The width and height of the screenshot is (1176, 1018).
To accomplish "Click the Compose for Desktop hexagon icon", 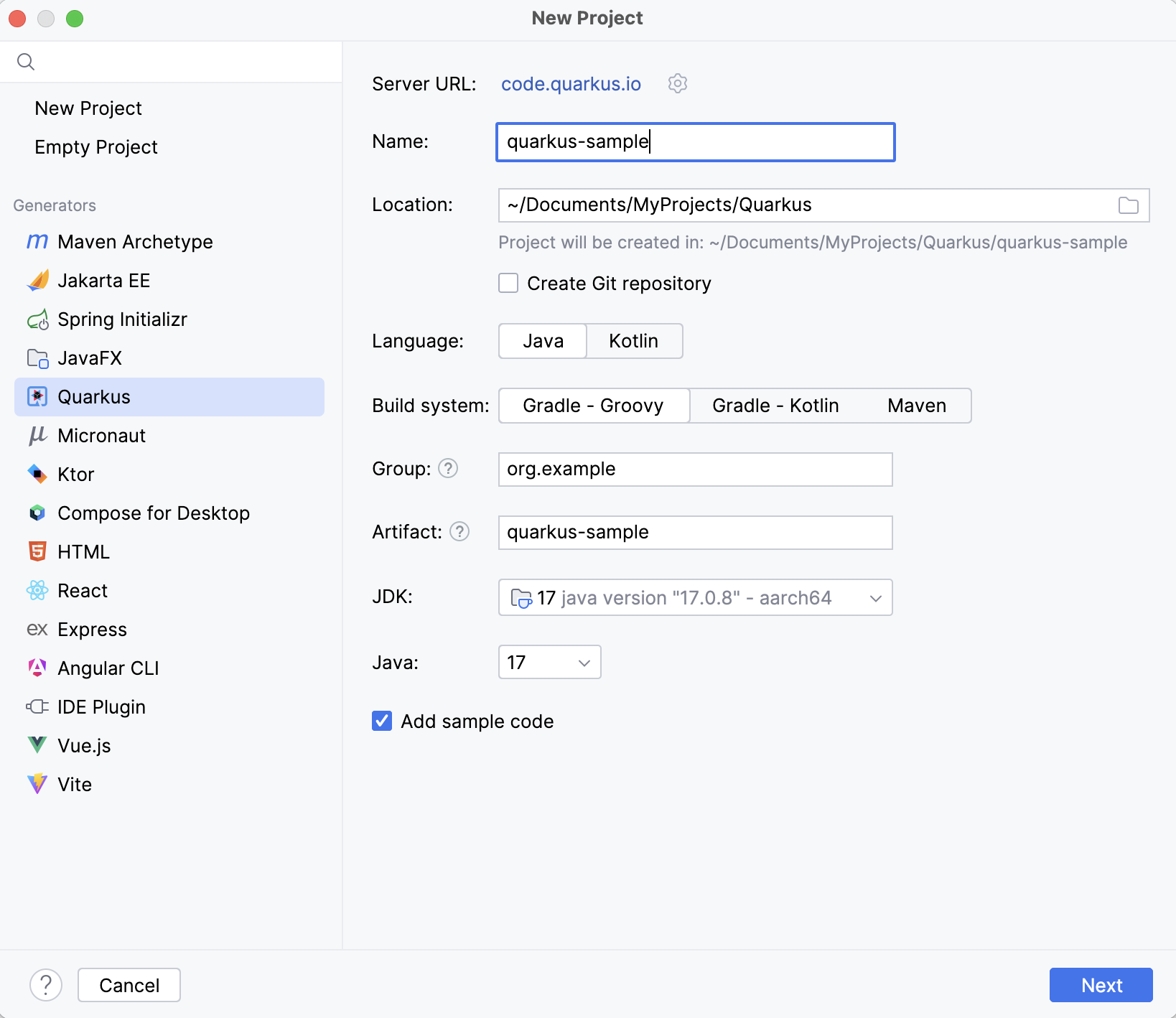I will (x=37, y=513).
